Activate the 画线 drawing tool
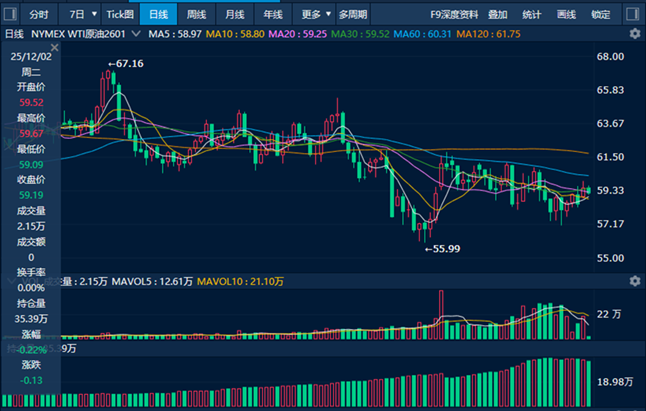Image resolution: width=646 pixels, height=411 pixels. tap(565, 15)
